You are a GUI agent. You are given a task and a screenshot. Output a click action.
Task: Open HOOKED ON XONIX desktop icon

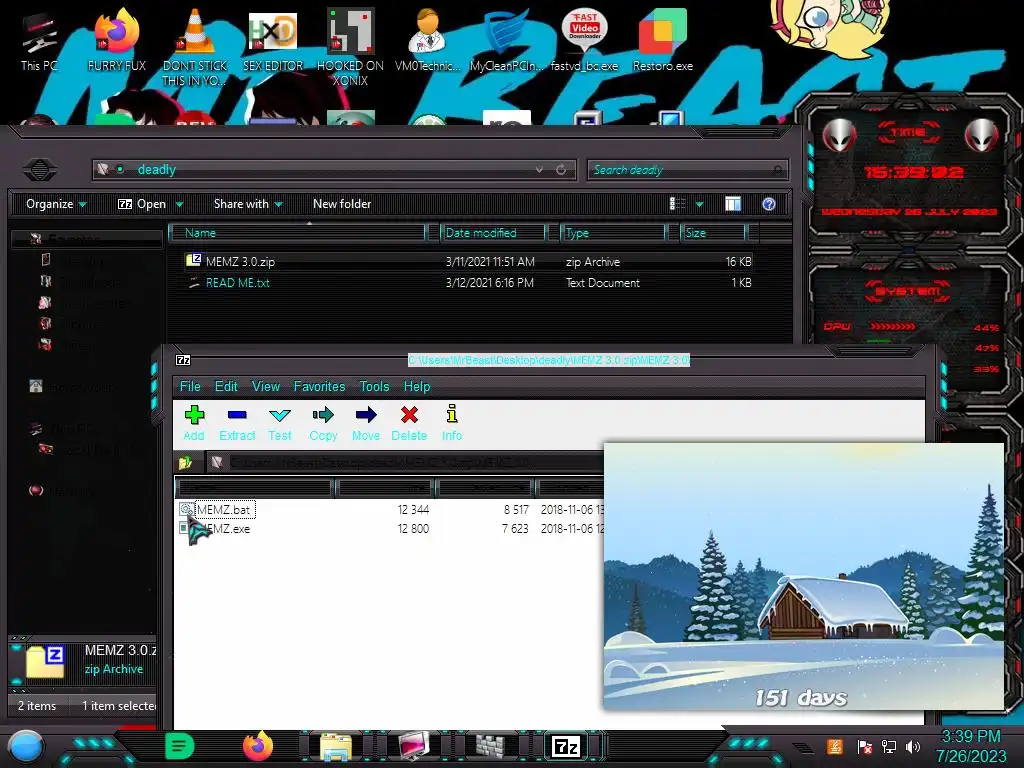(351, 47)
